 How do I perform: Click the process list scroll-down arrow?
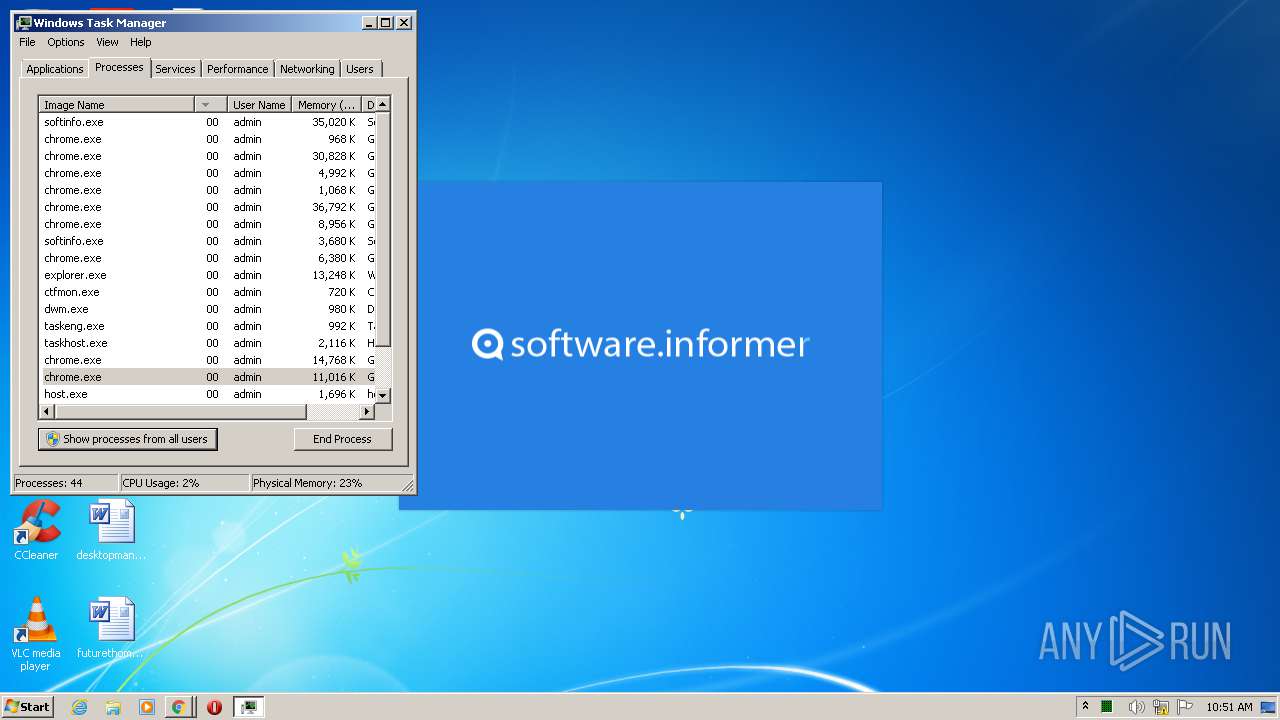(x=383, y=396)
